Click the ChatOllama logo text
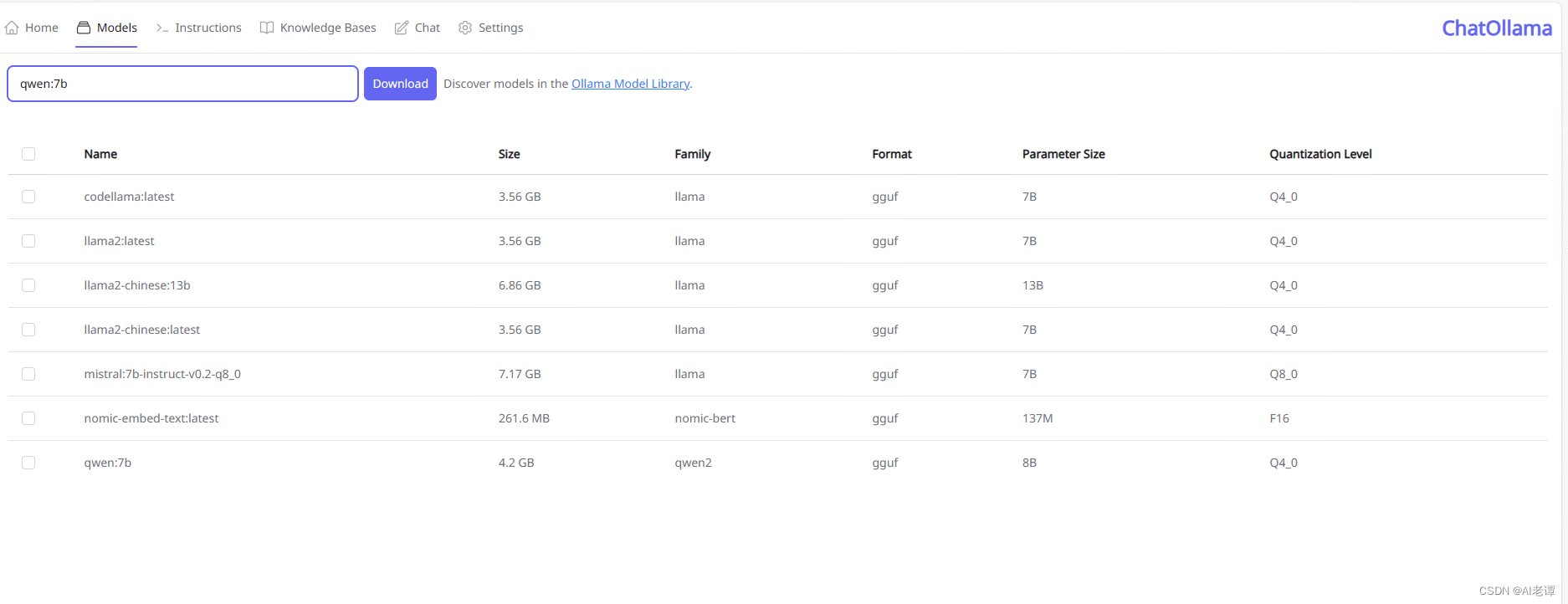1568x604 pixels. coord(1497,28)
